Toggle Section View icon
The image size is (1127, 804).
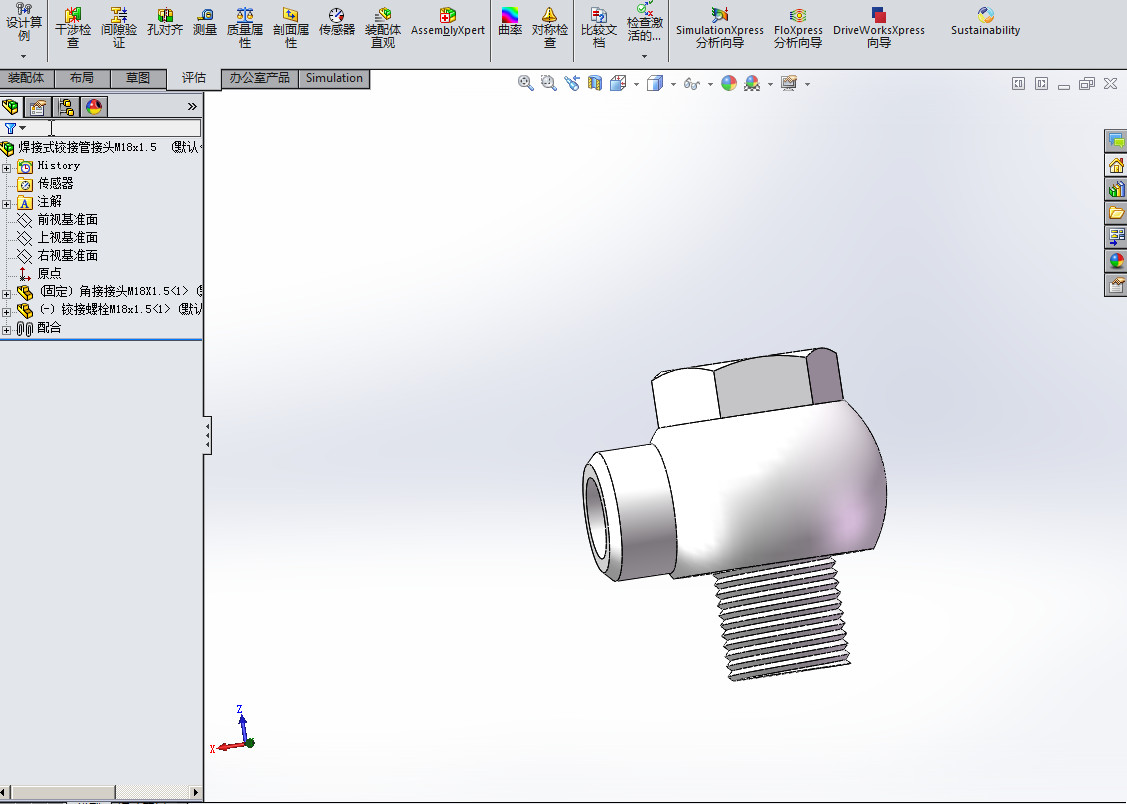pos(594,83)
